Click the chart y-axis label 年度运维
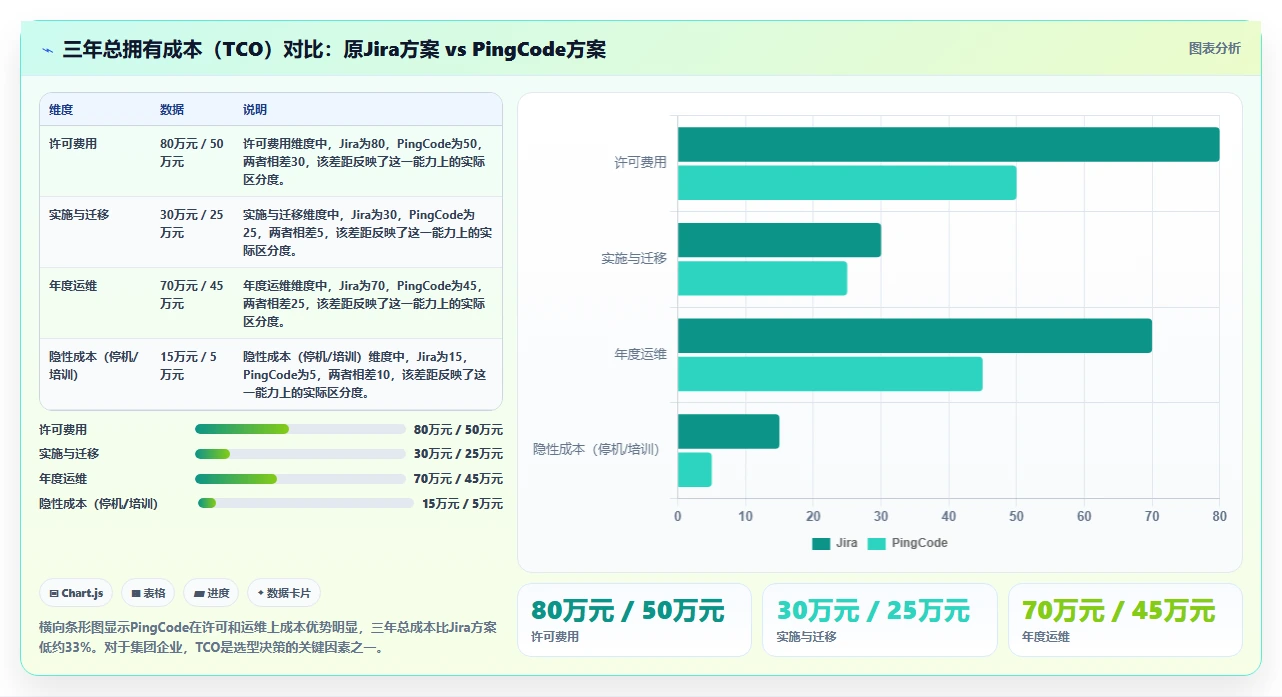Viewport: 1282px width, 697px height. pyautogui.click(x=640, y=354)
